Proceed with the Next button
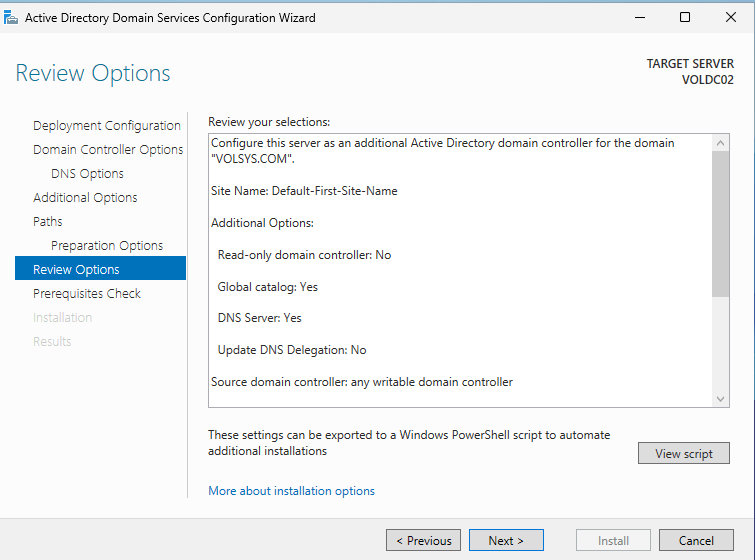This screenshot has width=755, height=560. [506, 540]
